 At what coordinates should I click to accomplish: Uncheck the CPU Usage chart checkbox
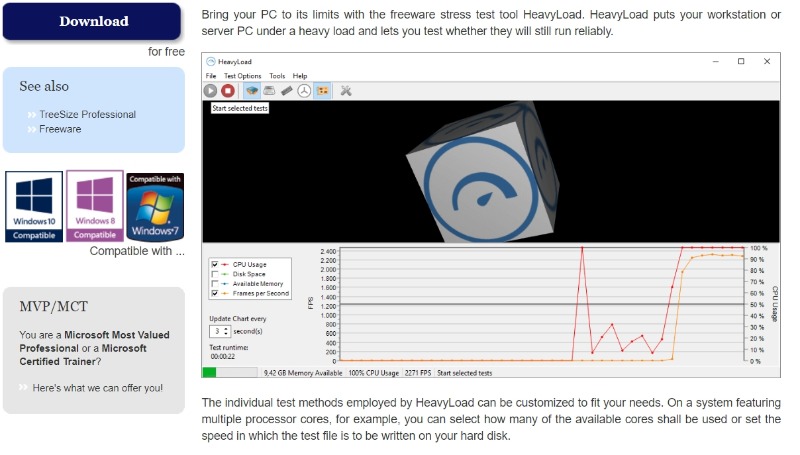215,264
